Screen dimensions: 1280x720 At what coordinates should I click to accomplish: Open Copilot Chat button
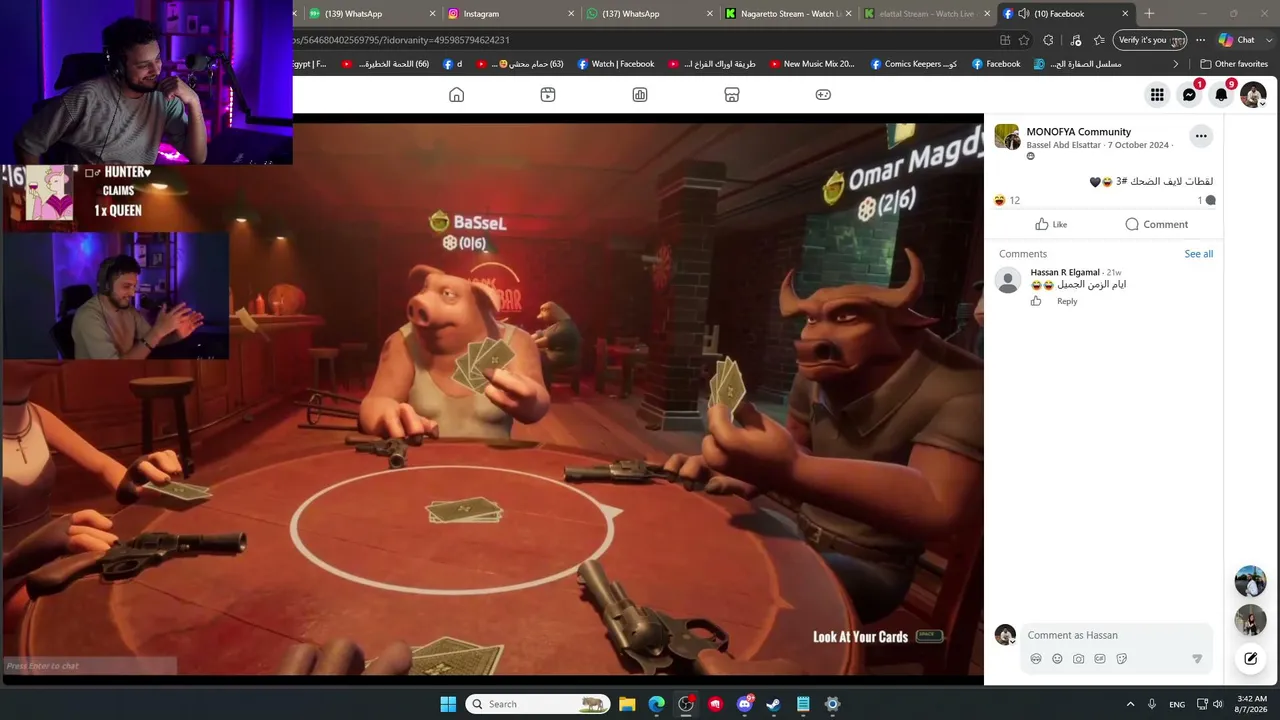tap(1237, 40)
